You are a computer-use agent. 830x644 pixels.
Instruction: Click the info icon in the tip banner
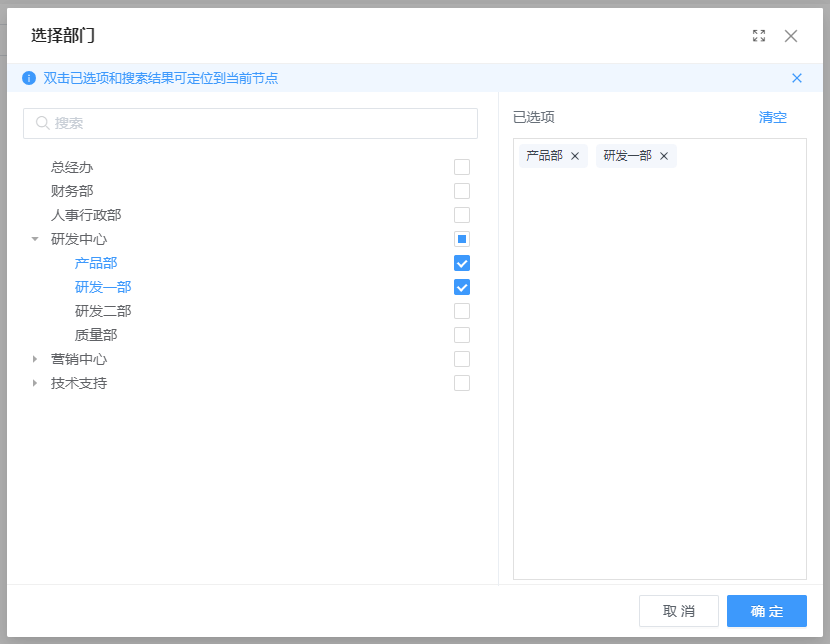coord(29,78)
